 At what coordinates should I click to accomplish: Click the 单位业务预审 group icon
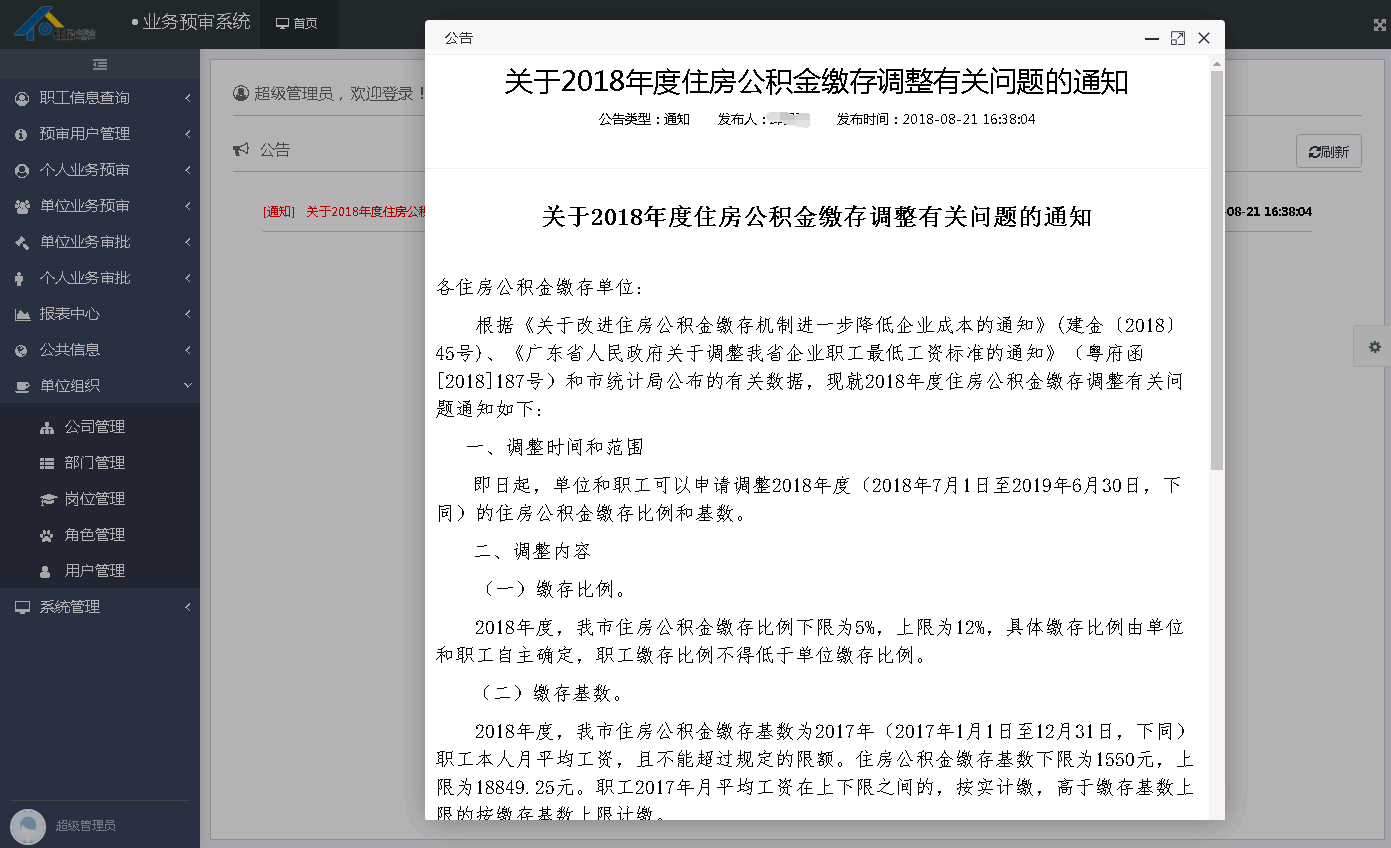pos(22,206)
